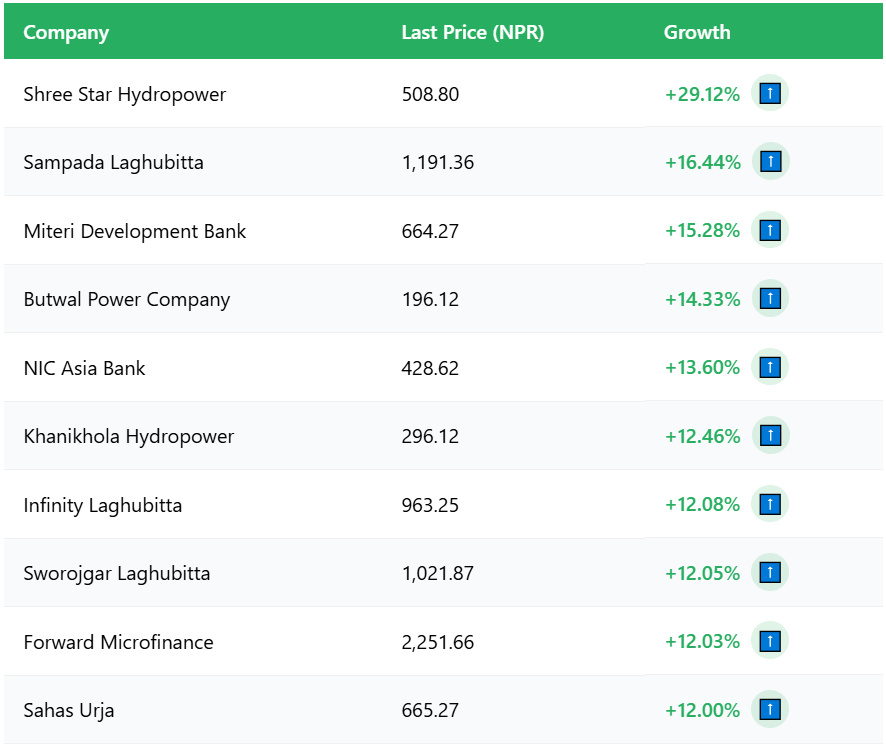886x745 pixels.
Task: Click the price 296.12
Action: coord(430,436)
